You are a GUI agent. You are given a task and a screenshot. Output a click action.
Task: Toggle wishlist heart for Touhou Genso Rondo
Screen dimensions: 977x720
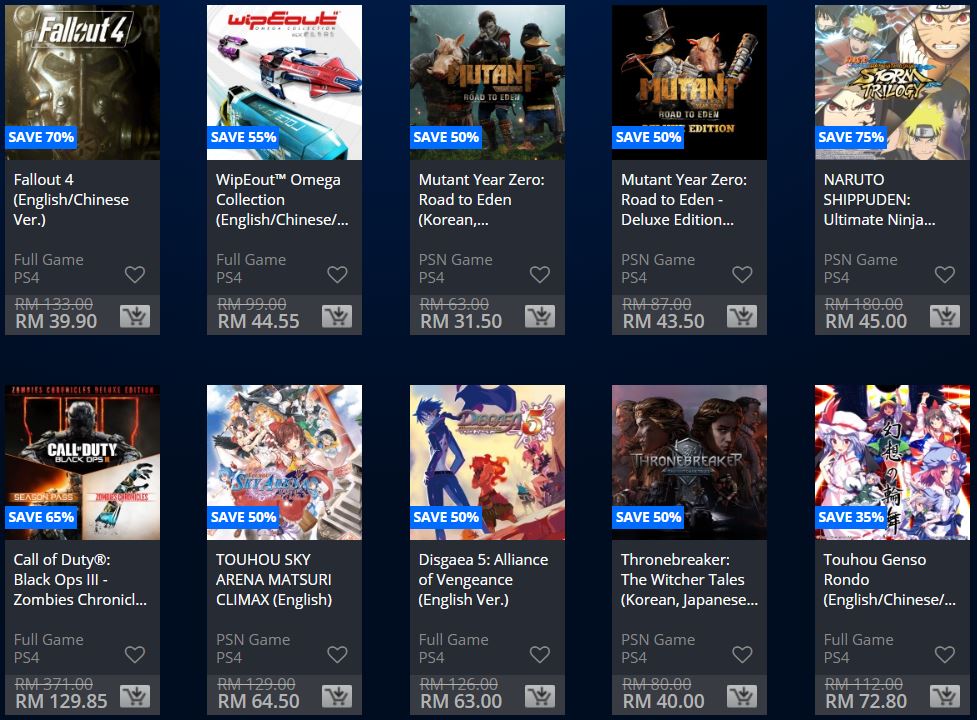(x=945, y=654)
